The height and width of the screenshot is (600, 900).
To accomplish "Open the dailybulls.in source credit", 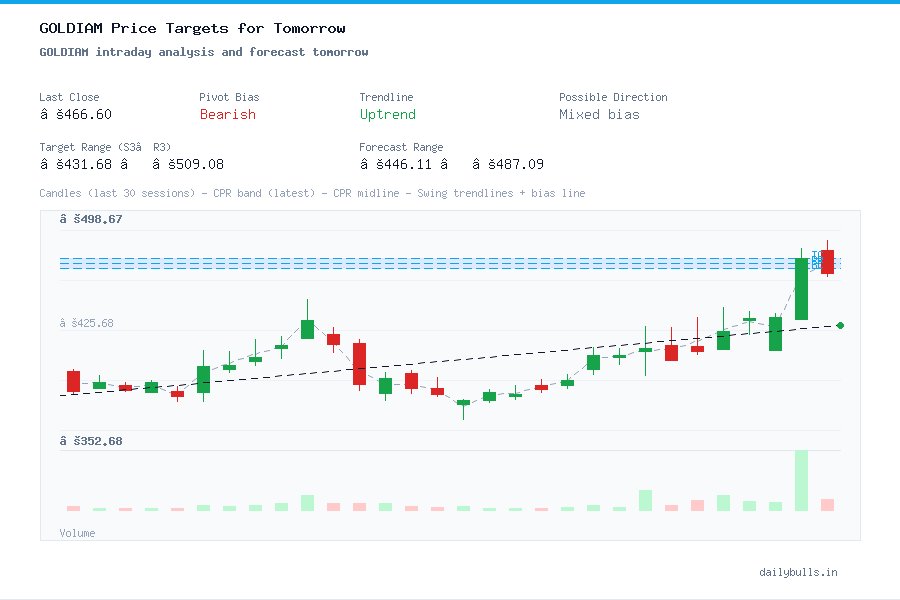I will pos(798,572).
